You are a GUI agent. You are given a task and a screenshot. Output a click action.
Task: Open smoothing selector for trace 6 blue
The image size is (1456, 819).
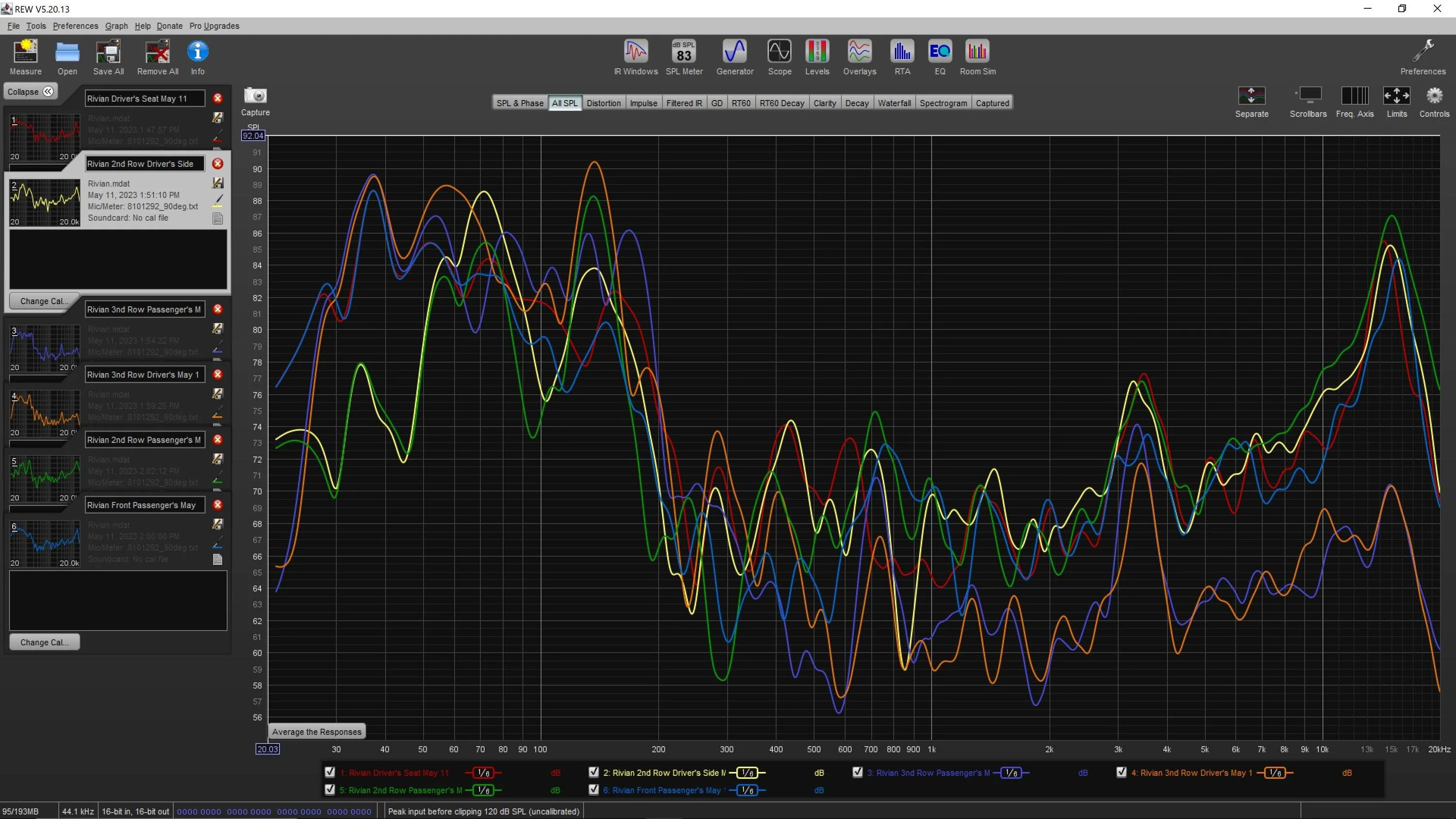coord(746,790)
